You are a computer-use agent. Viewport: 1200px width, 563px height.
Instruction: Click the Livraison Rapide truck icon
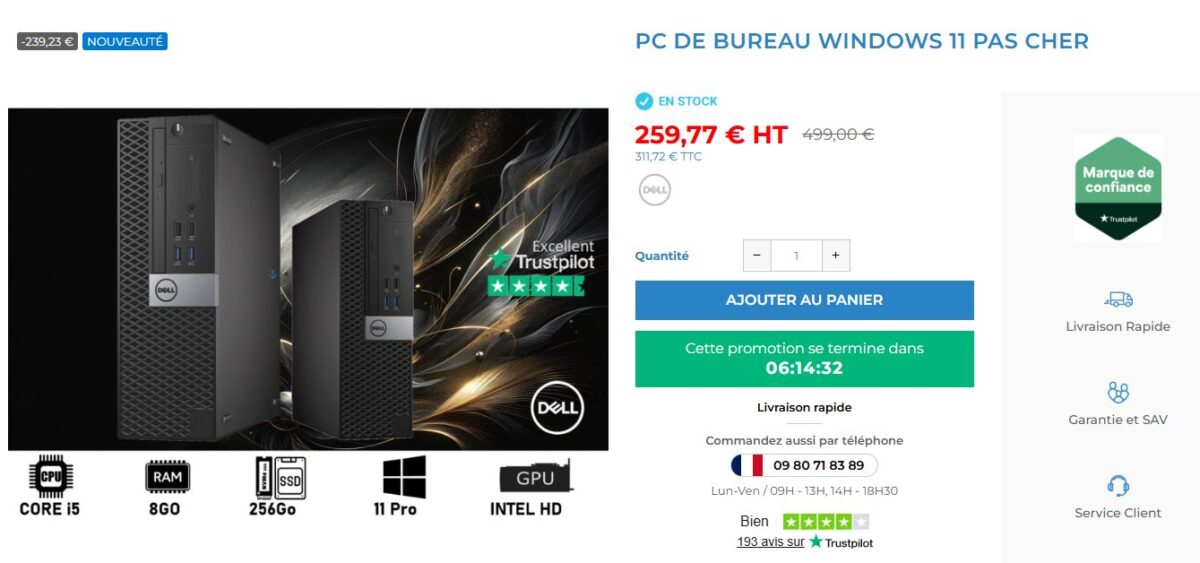tap(1118, 299)
